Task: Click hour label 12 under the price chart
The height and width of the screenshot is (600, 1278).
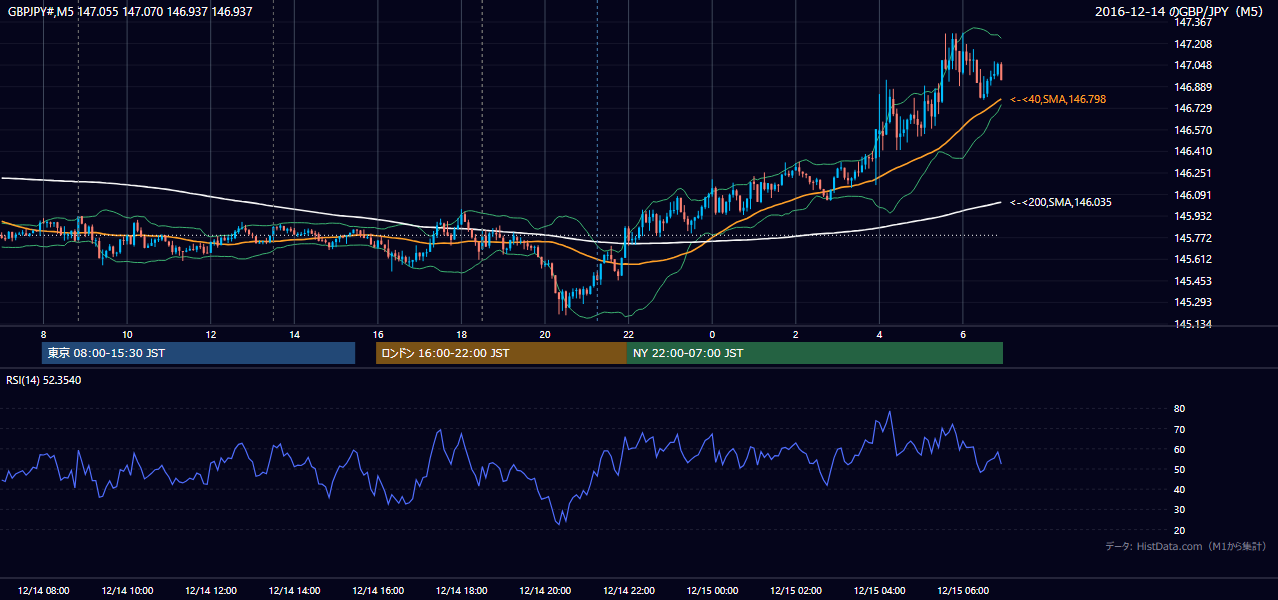Action: pos(211,334)
